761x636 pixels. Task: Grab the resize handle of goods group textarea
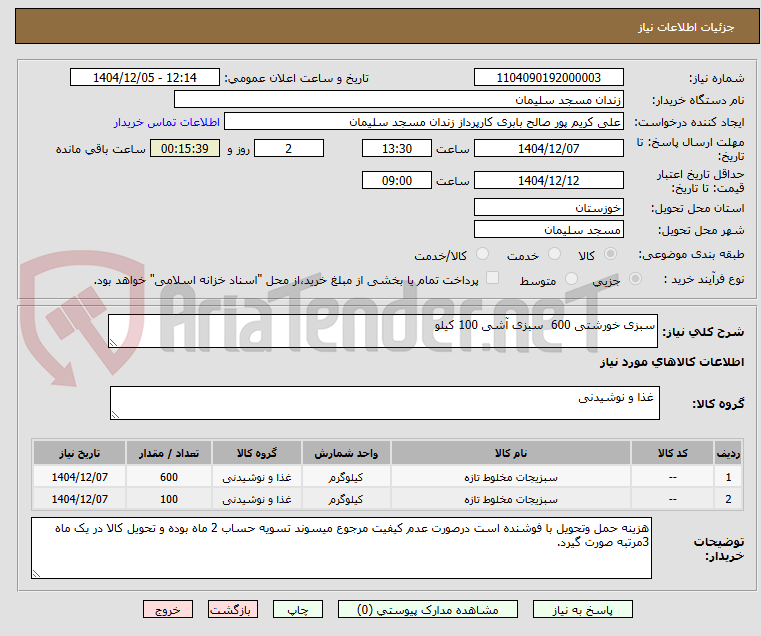(115, 414)
